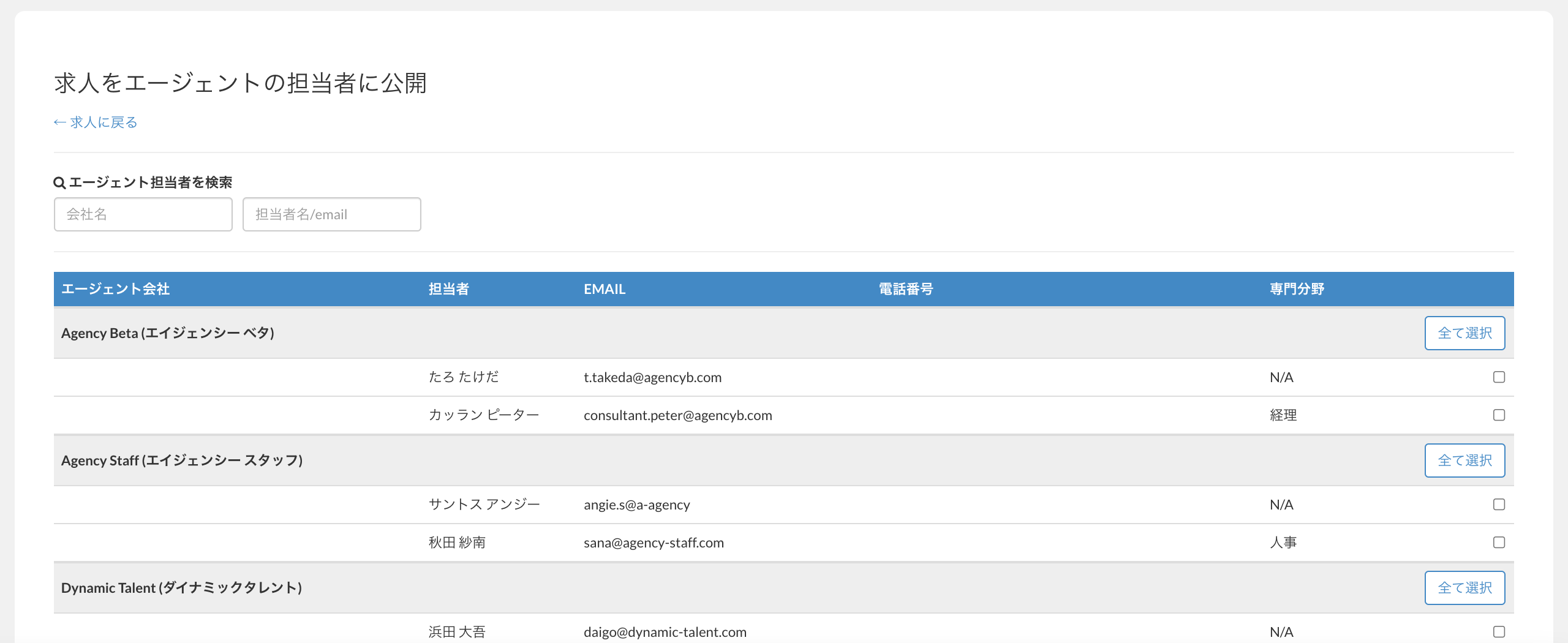Viewport: 1568px width, 643px height.
Task: Check the box for カッラン ピーター
Action: coord(1499,415)
